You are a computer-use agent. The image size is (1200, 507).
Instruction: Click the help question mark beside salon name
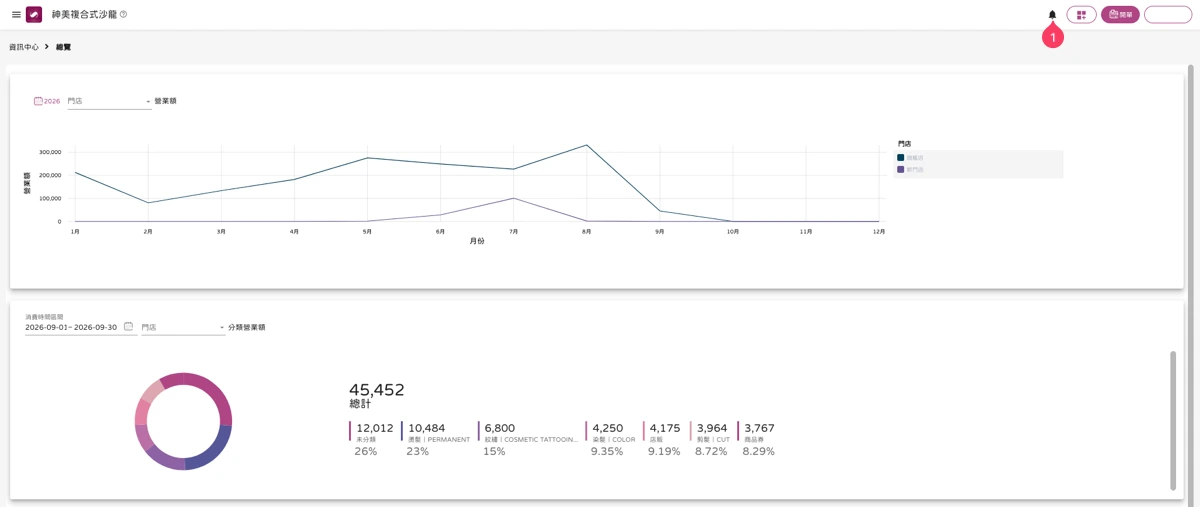coord(123,15)
